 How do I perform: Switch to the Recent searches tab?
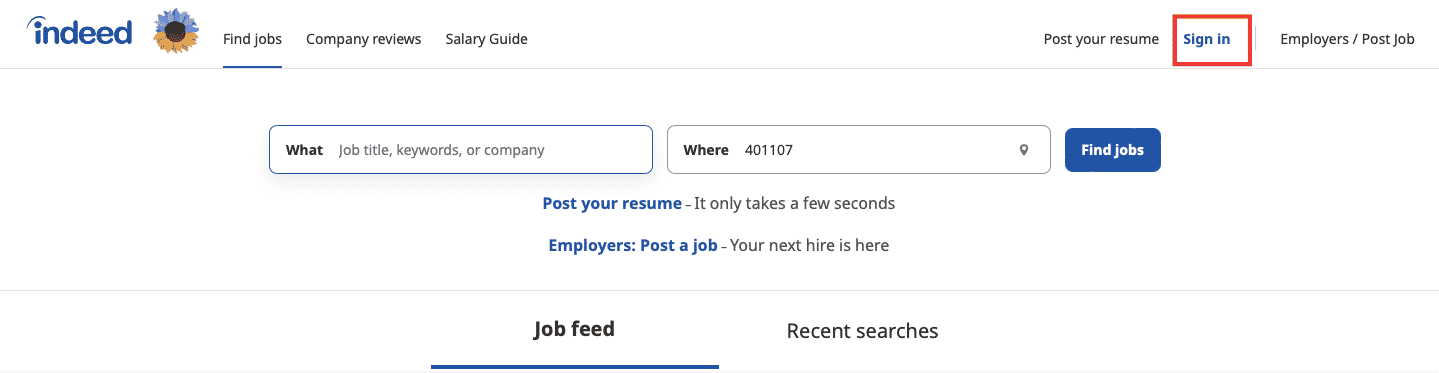tap(863, 330)
